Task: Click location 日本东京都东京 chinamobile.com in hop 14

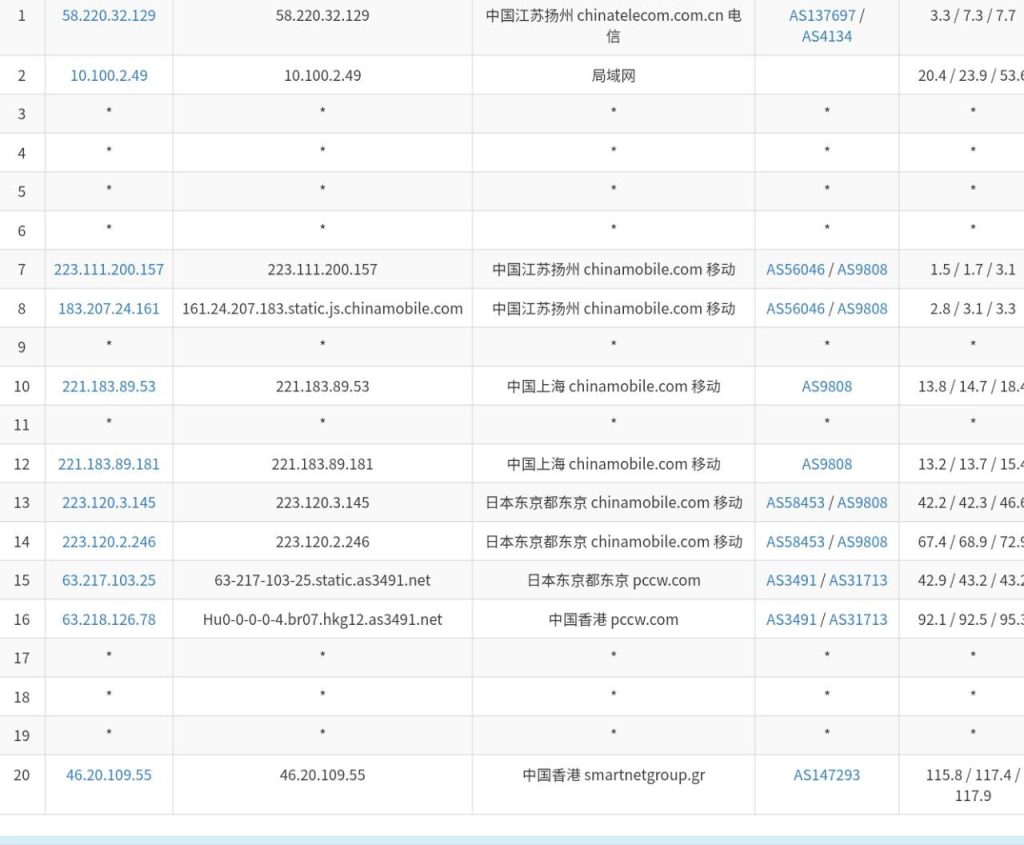Action: click(613, 542)
